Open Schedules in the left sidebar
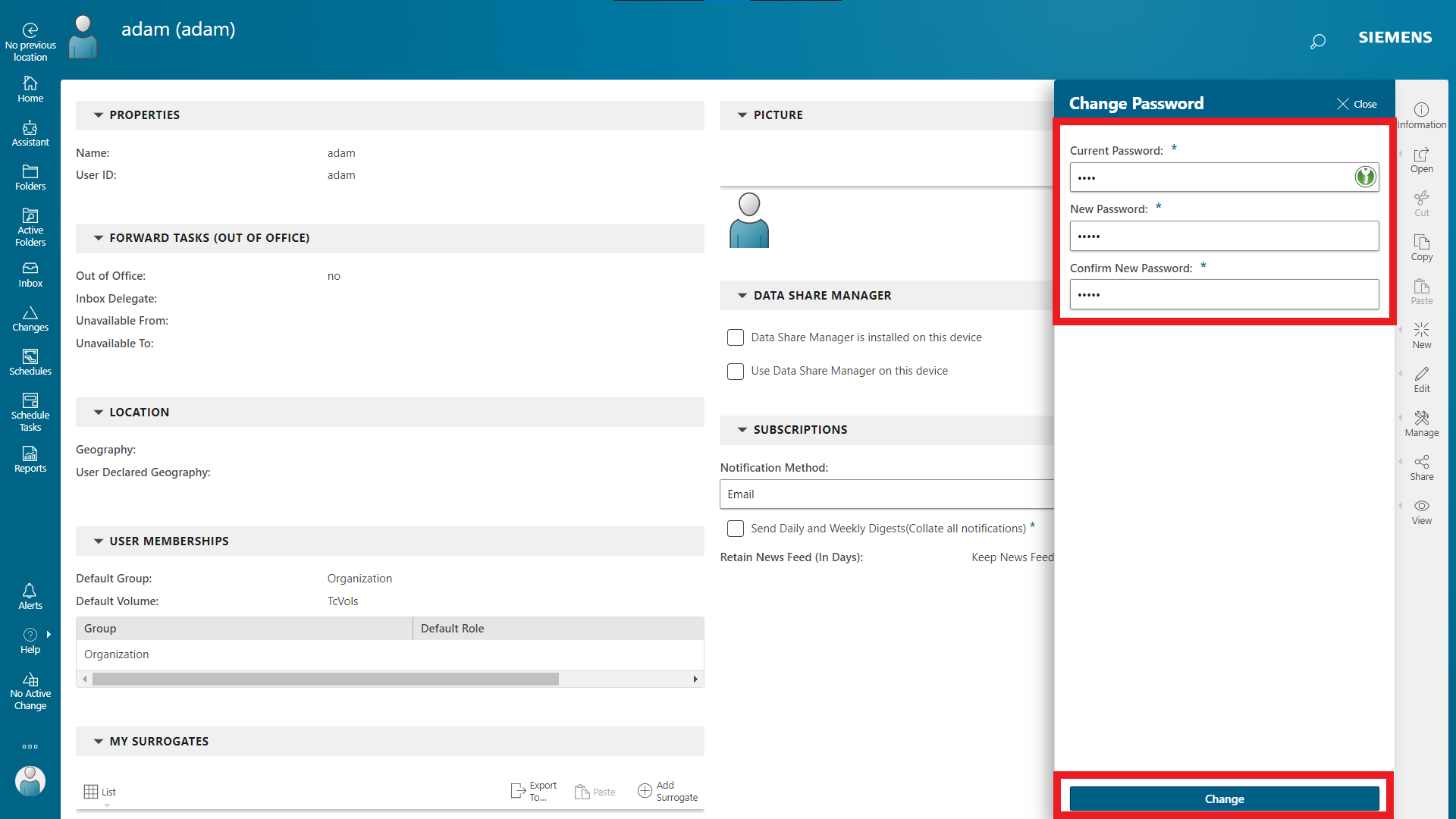Viewport: 1456px width, 819px height. [30, 362]
